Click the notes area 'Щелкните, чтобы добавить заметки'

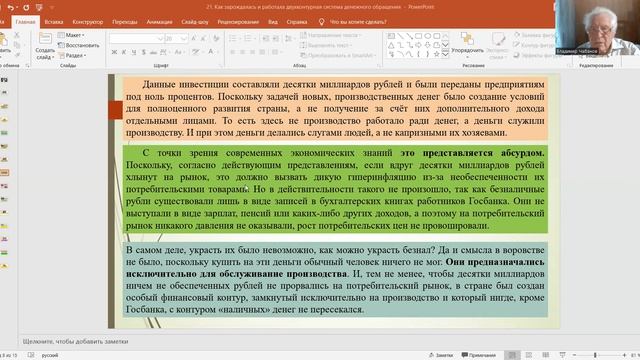click(76, 341)
